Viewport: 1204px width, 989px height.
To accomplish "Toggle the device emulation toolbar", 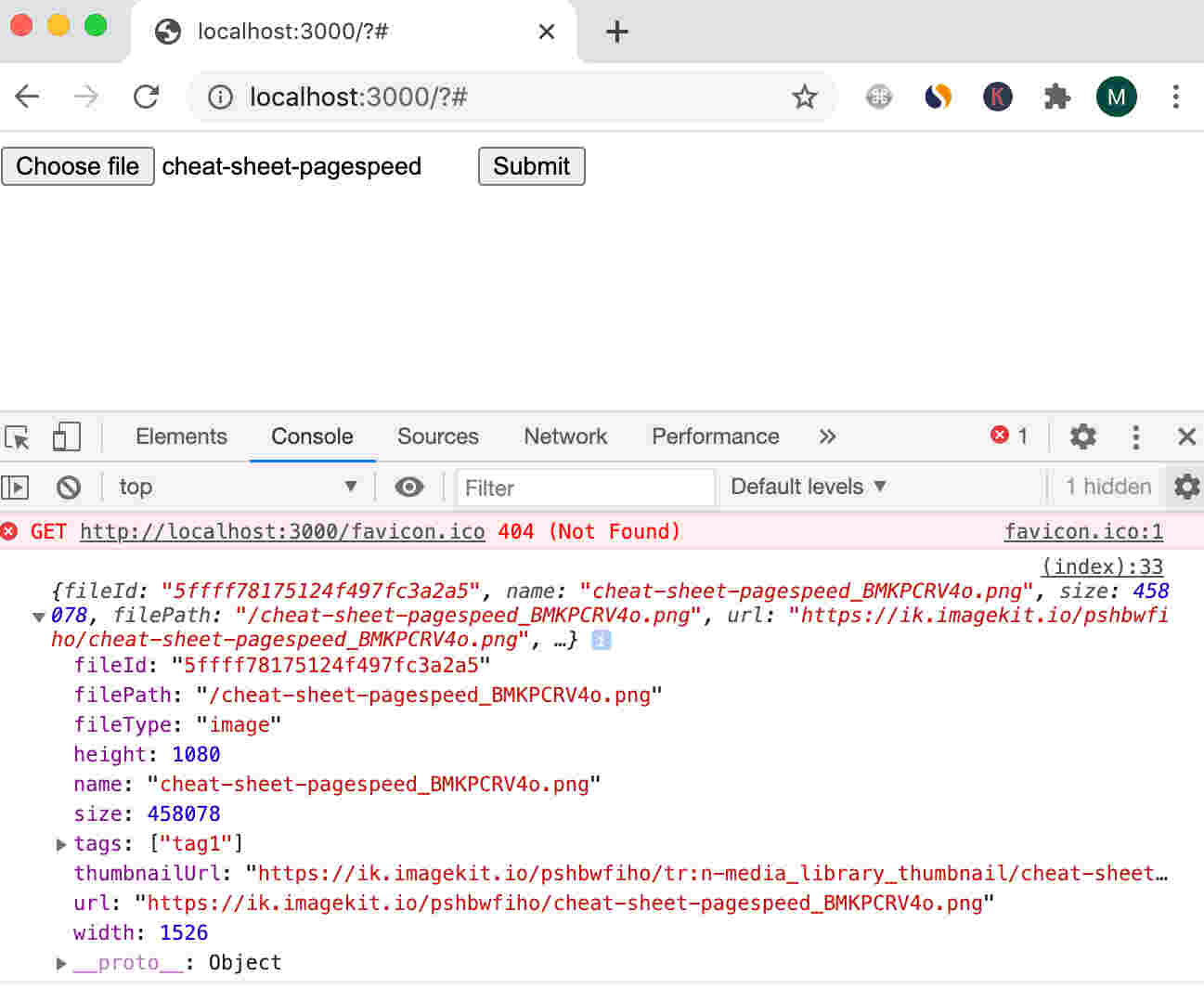I will 66,436.
